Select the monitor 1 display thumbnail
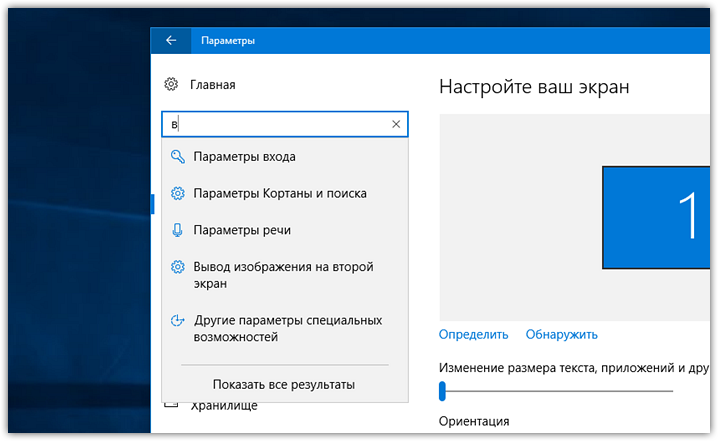718x441 pixels. click(x=656, y=218)
